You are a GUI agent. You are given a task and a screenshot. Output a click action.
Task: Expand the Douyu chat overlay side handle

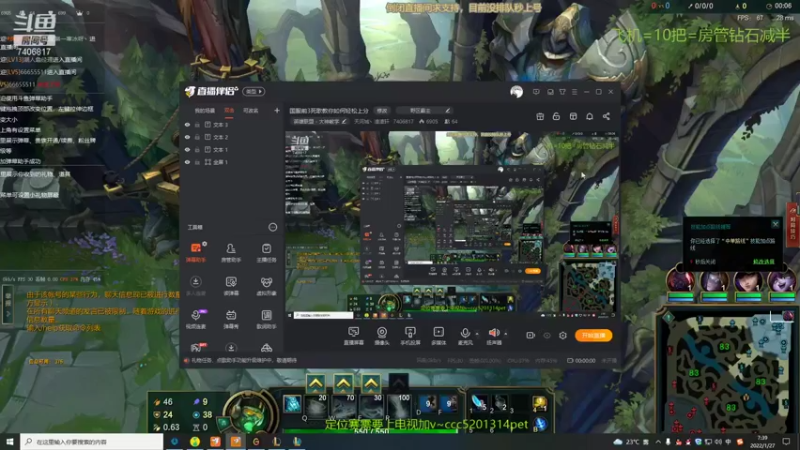pos(8,306)
